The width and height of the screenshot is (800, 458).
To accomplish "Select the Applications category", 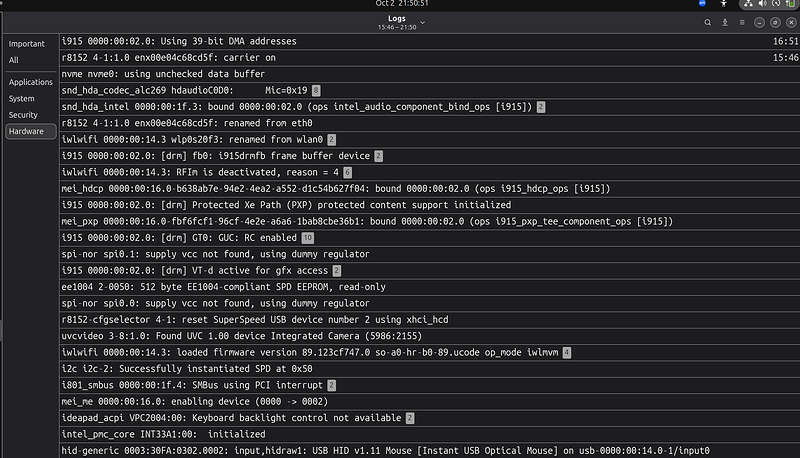I will pos(31,82).
